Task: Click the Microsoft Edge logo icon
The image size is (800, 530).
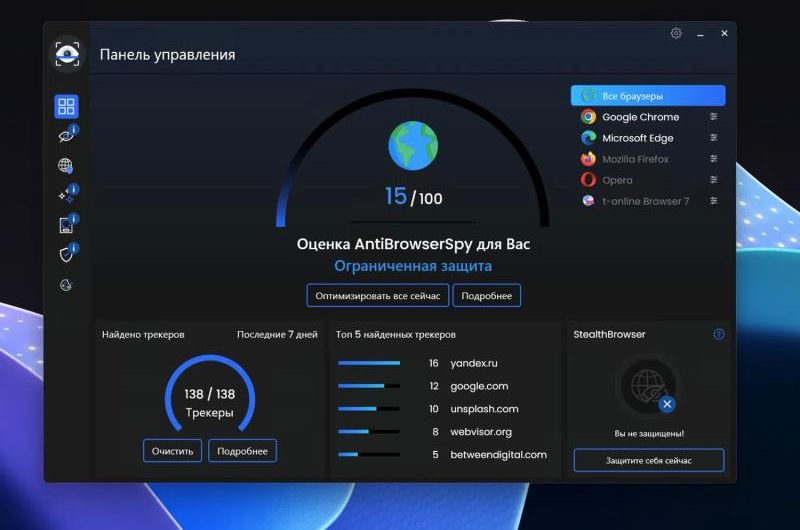Action: click(588, 138)
